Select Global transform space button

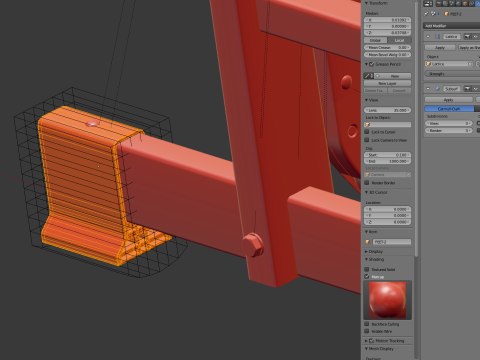click(375, 40)
